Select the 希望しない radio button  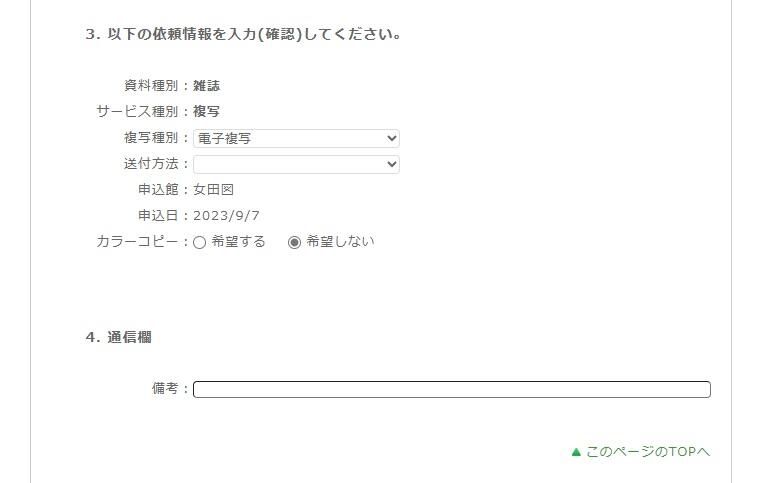tap(294, 242)
